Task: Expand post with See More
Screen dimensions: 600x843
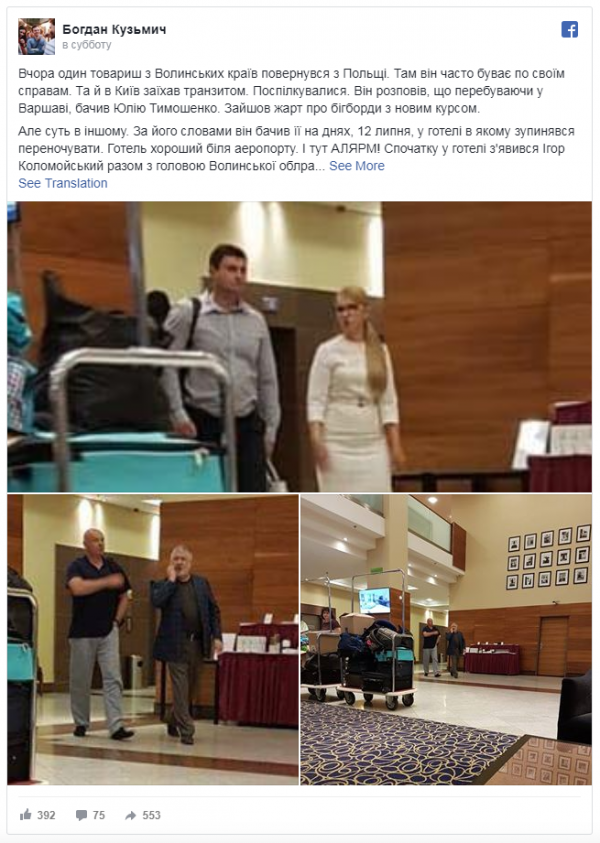Action: pos(356,166)
